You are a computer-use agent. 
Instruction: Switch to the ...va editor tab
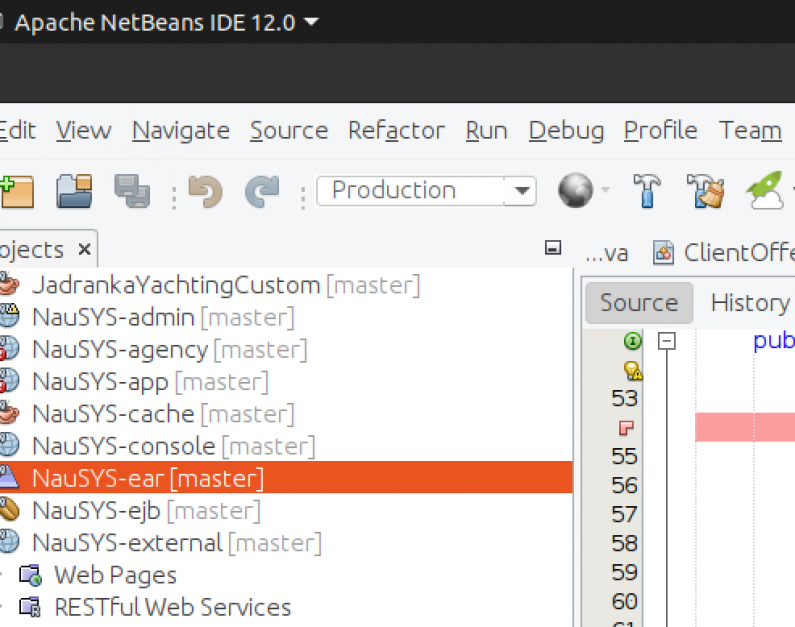(x=606, y=253)
